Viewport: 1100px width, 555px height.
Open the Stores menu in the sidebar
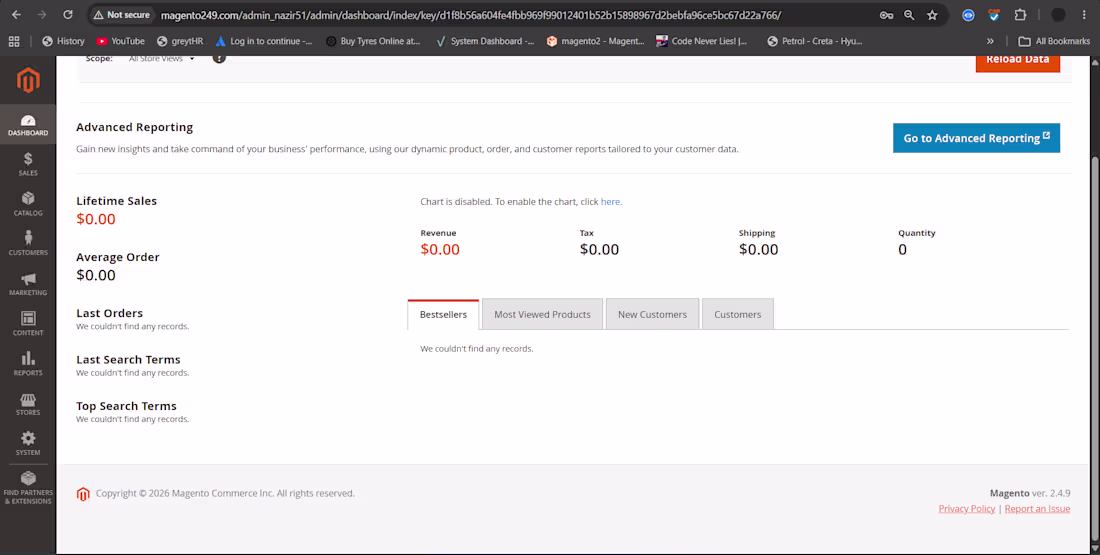tap(28, 404)
